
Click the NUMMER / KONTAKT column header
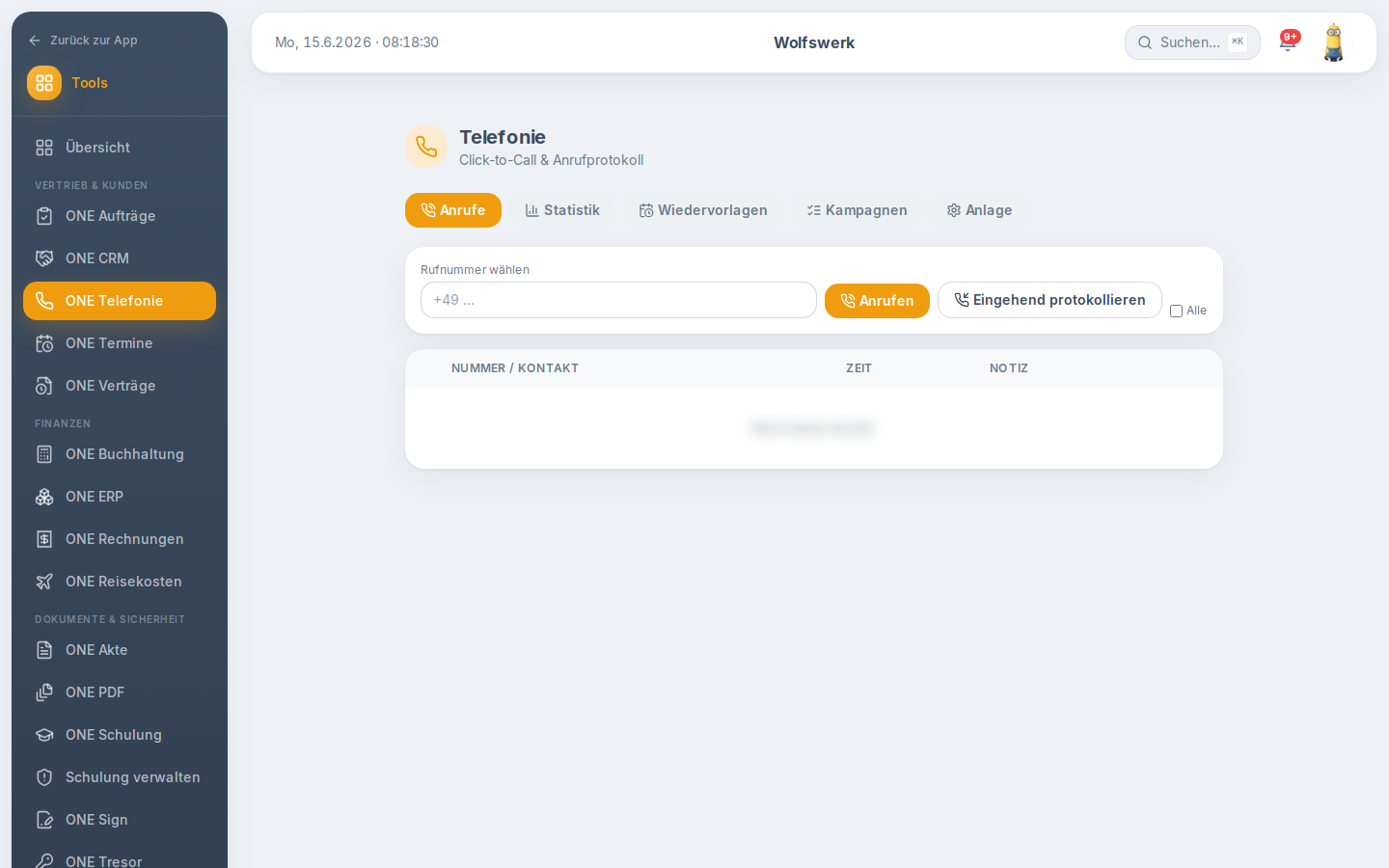click(x=515, y=368)
